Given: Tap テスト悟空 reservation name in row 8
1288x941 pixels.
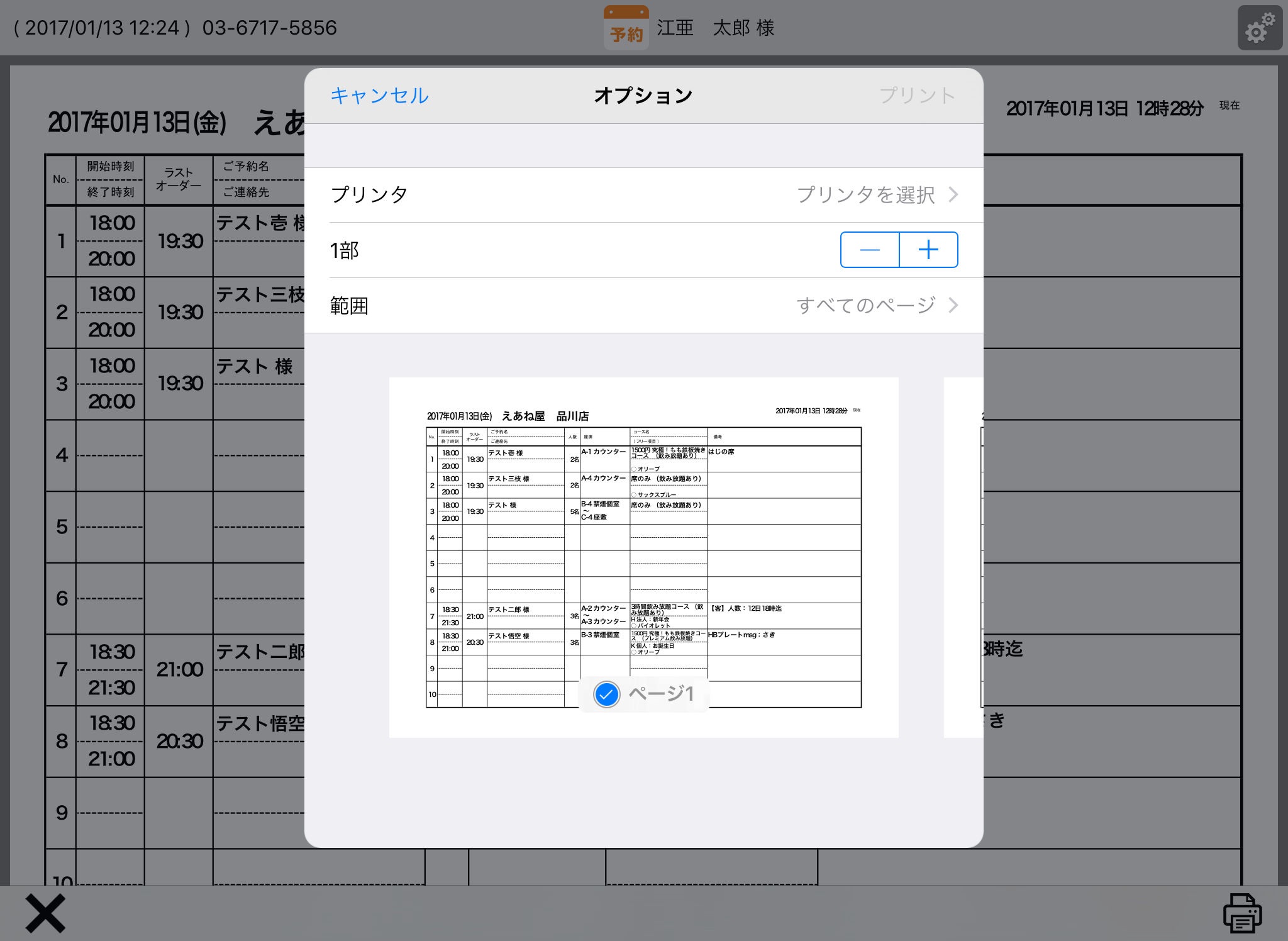Looking at the screenshot, I should click(x=260, y=724).
